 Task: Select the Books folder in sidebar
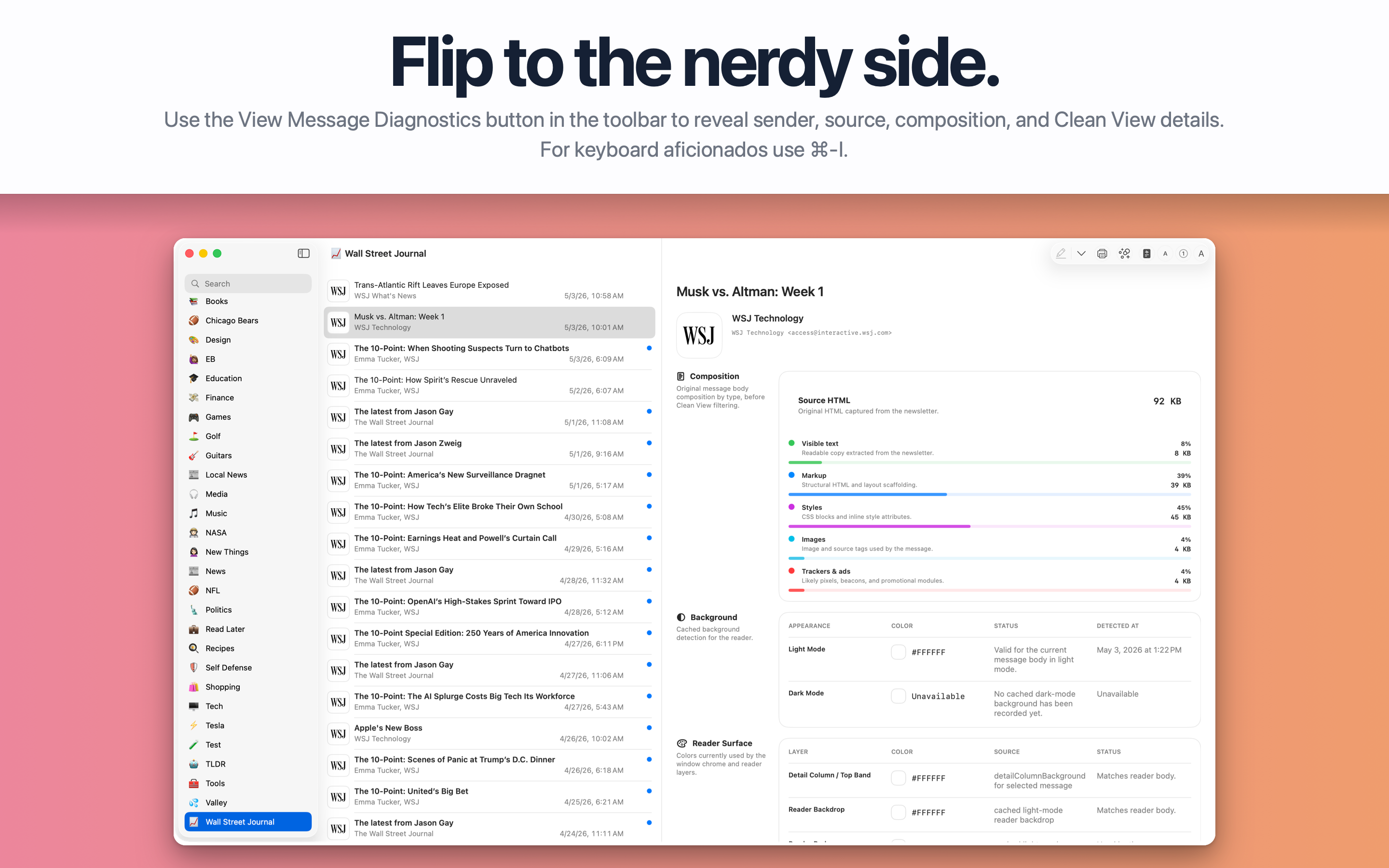(x=248, y=301)
